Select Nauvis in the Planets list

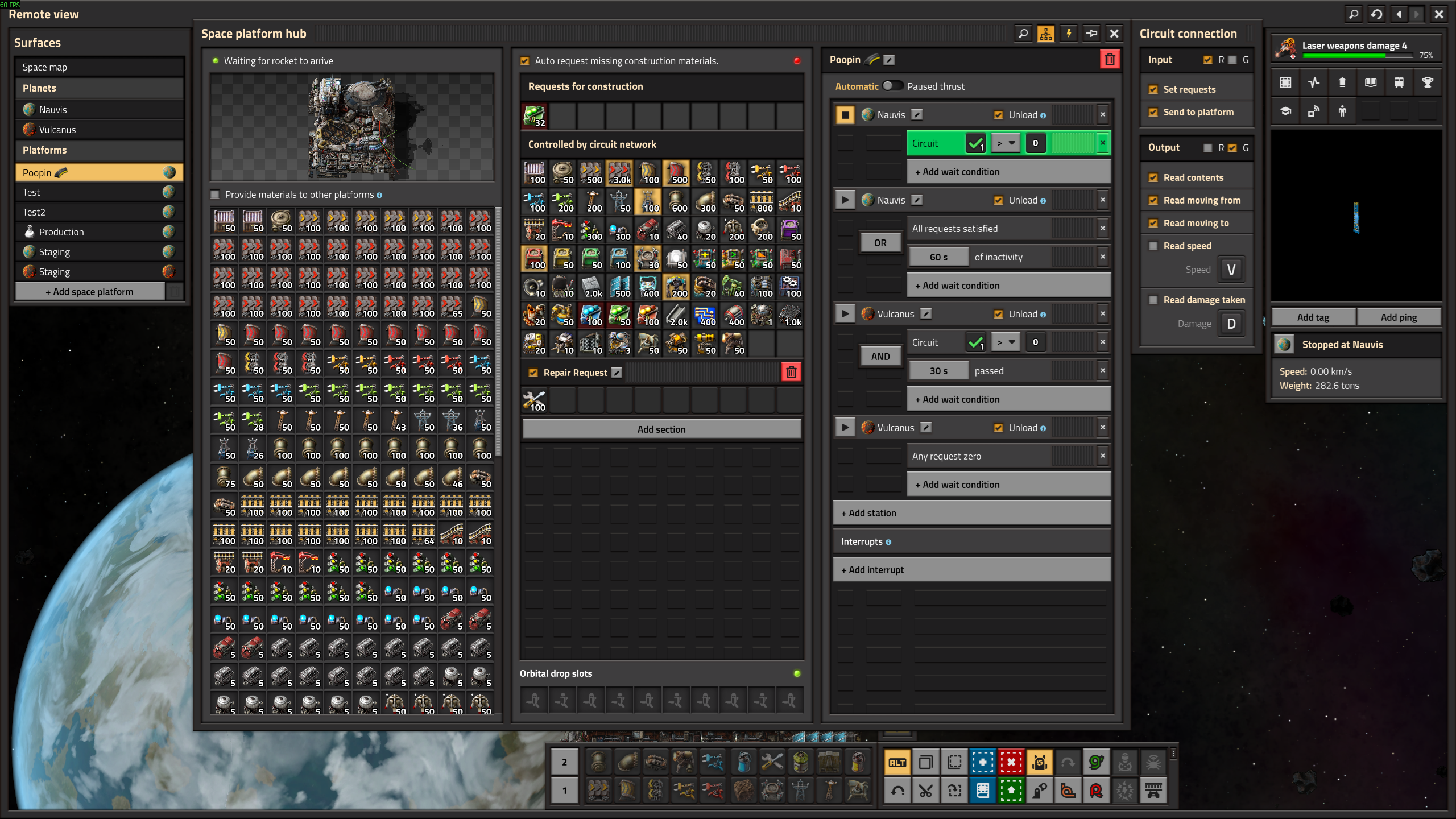tap(100, 110)
